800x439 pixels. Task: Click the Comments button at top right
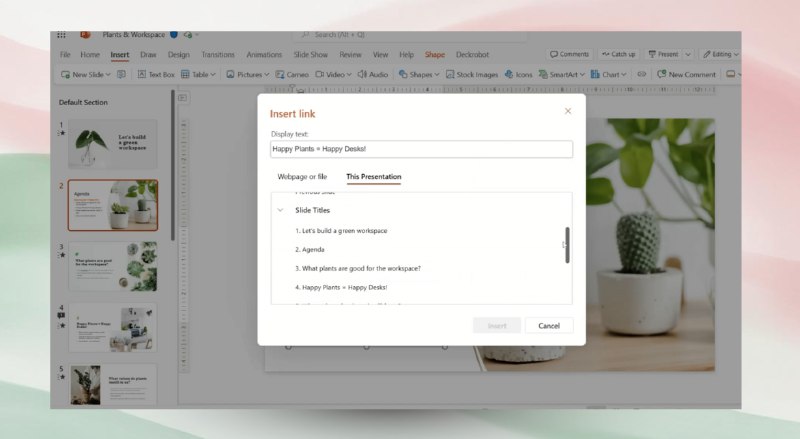coord(569,54)
